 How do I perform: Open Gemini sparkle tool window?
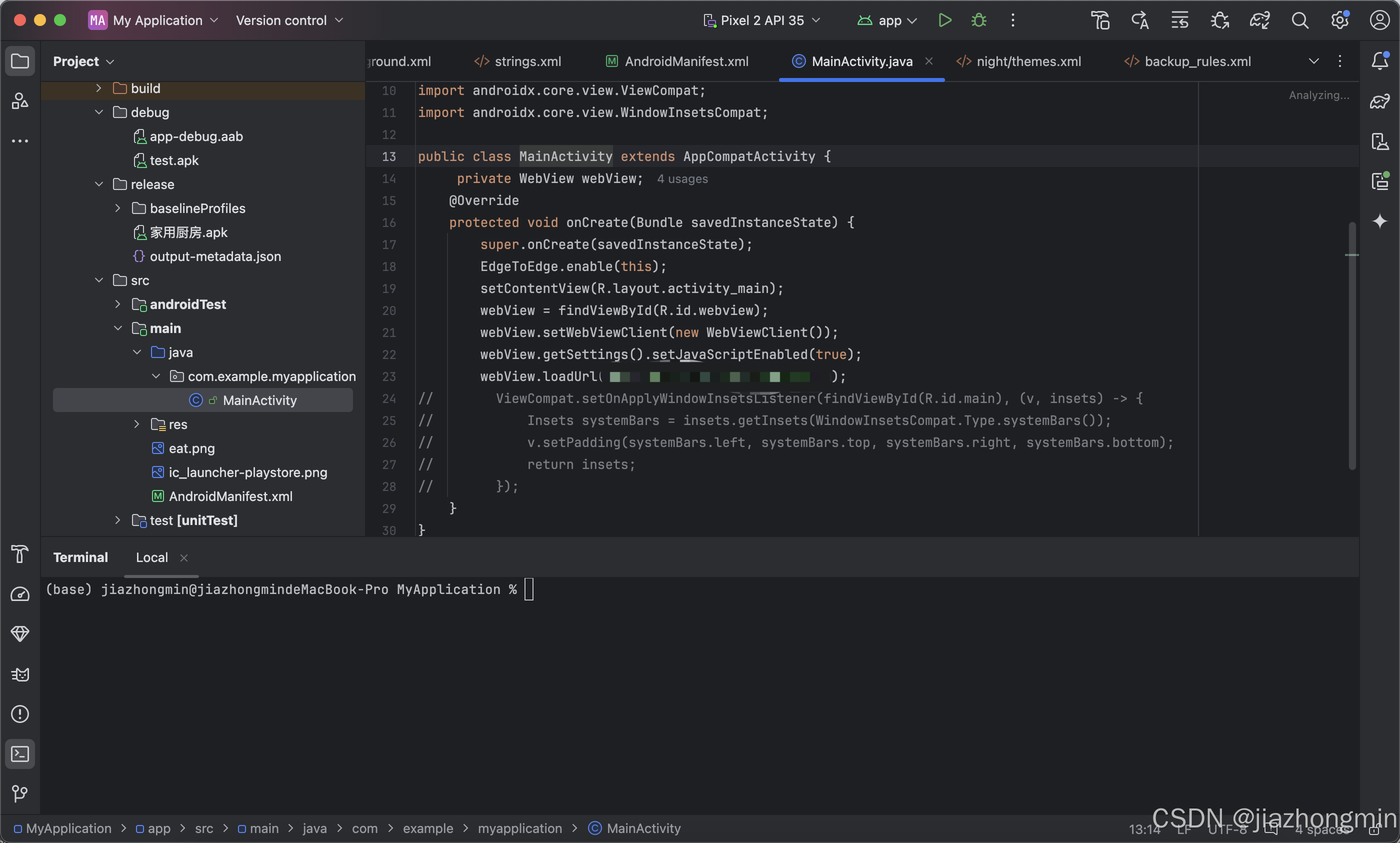pos(1379,221)
